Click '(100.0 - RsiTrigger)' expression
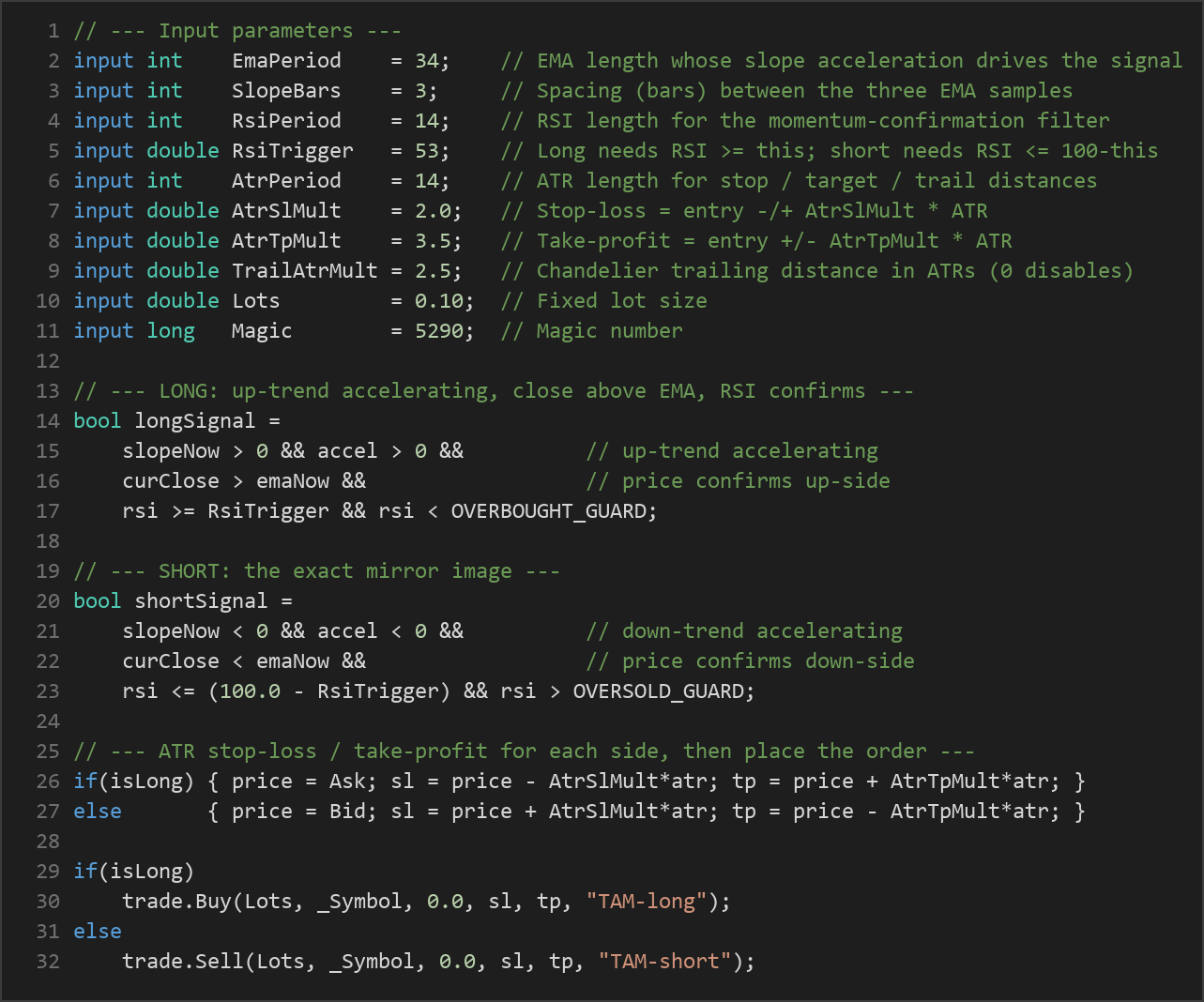Image resolution: width=1204 pixels, height=1002 pixels. click(x=329, y=691)
